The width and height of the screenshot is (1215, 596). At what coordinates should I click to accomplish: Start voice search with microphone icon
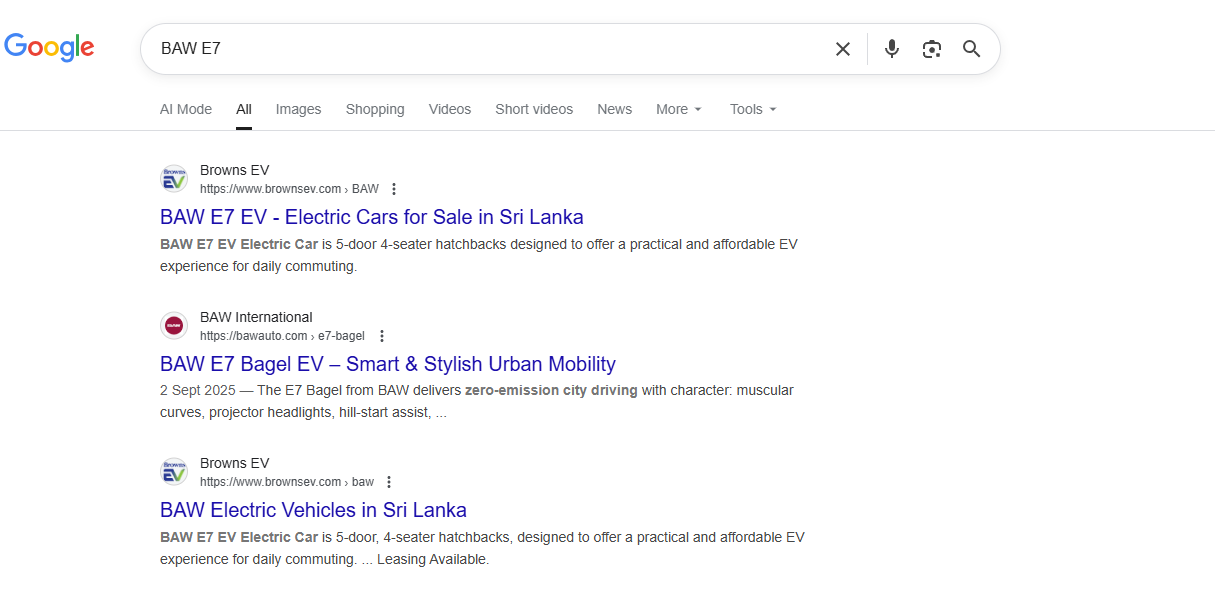[x=892, y=49]
